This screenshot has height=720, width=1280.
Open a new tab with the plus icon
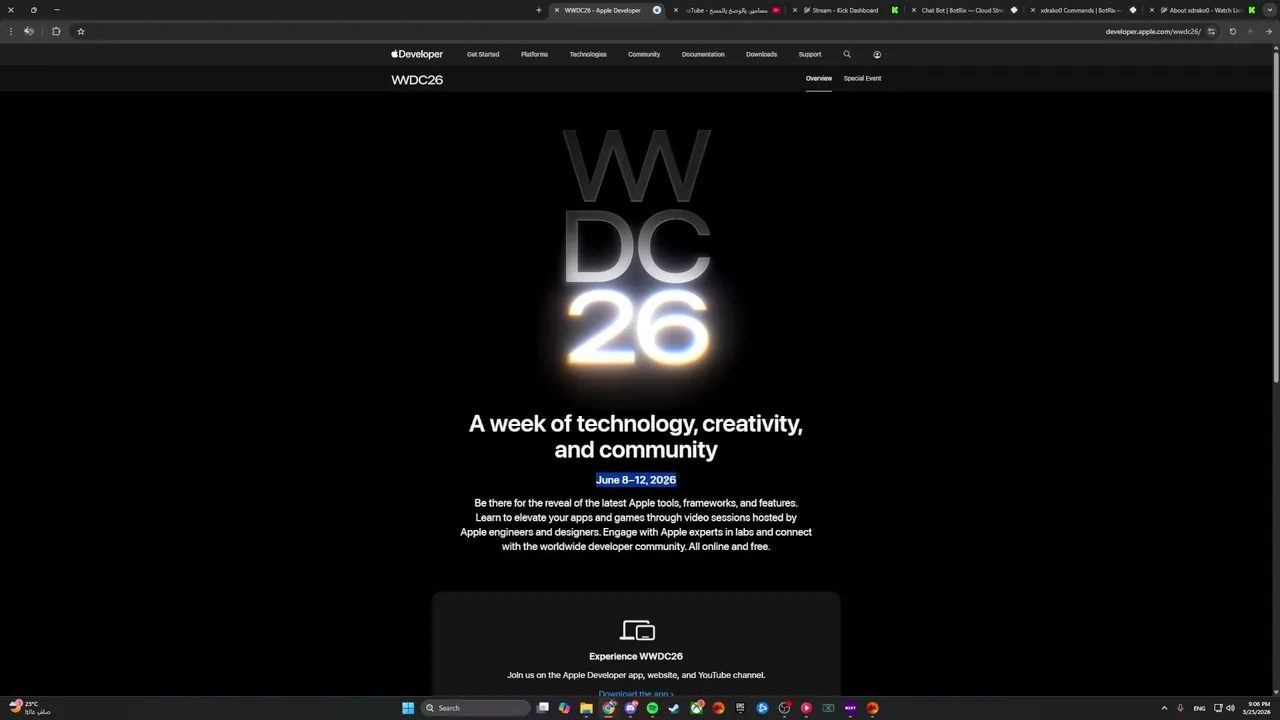click(x=538, y=10)
